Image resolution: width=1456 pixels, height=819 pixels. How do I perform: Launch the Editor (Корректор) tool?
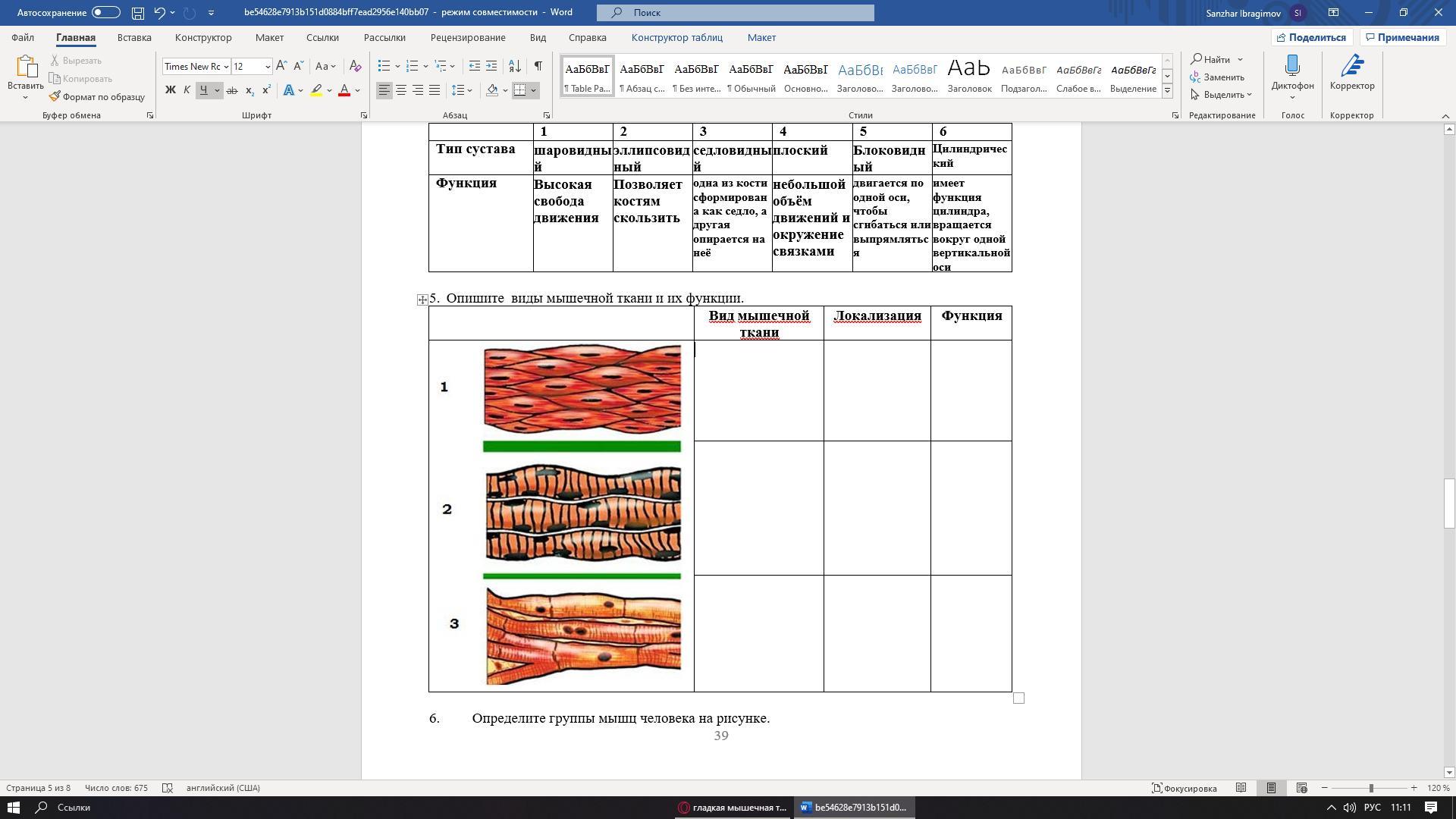tap(1351, 74)
